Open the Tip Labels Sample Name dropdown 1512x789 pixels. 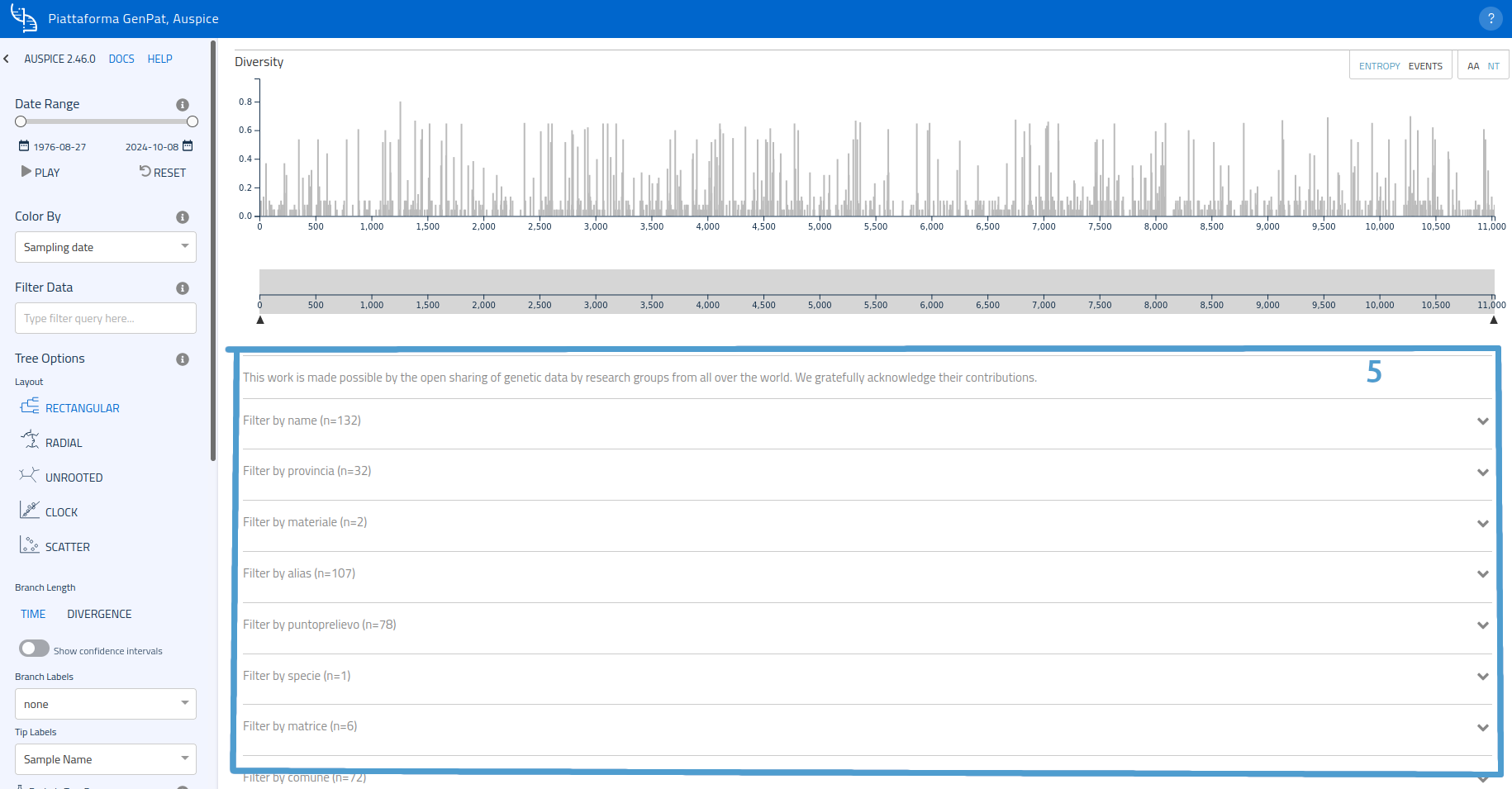click(x=105, y=759)
